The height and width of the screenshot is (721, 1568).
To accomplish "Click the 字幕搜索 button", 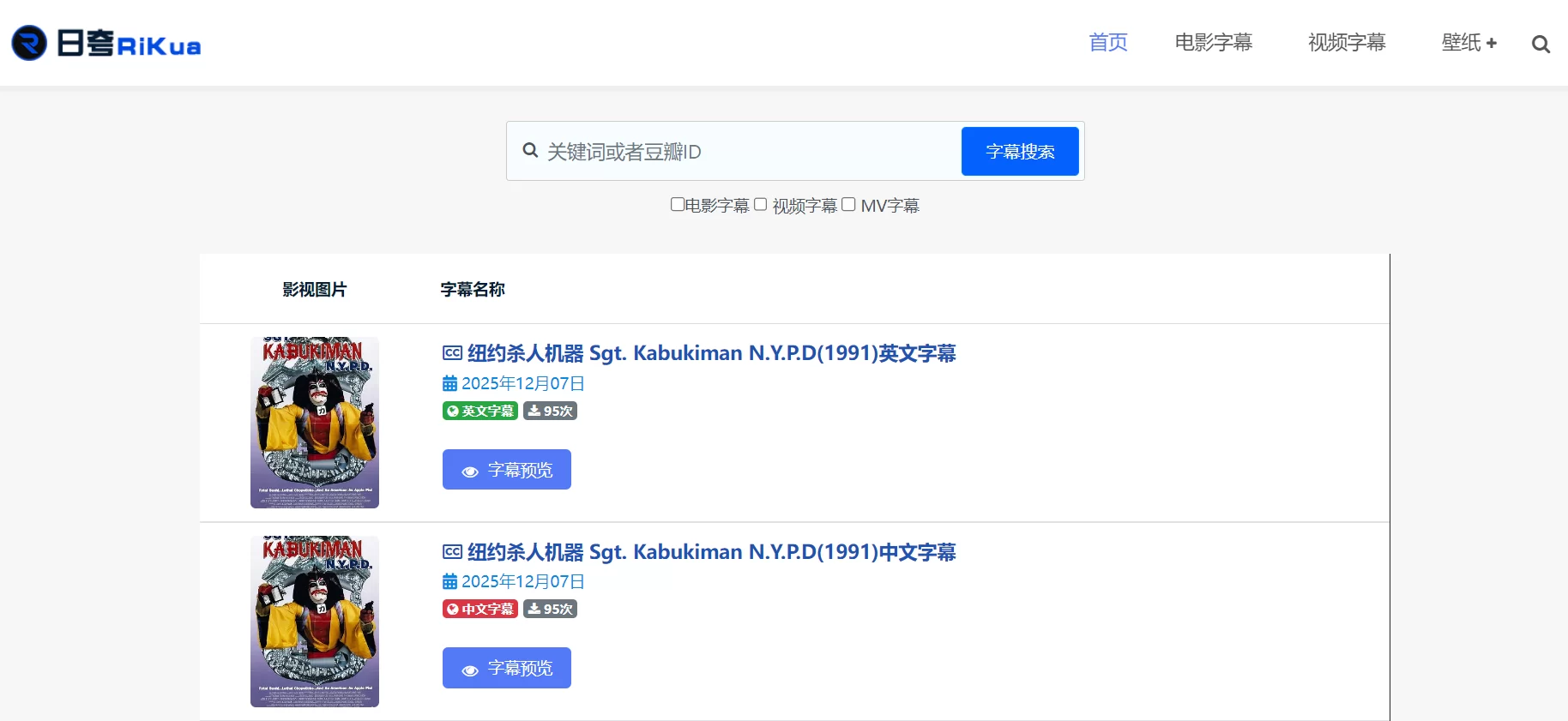I will click(1020, 152).
